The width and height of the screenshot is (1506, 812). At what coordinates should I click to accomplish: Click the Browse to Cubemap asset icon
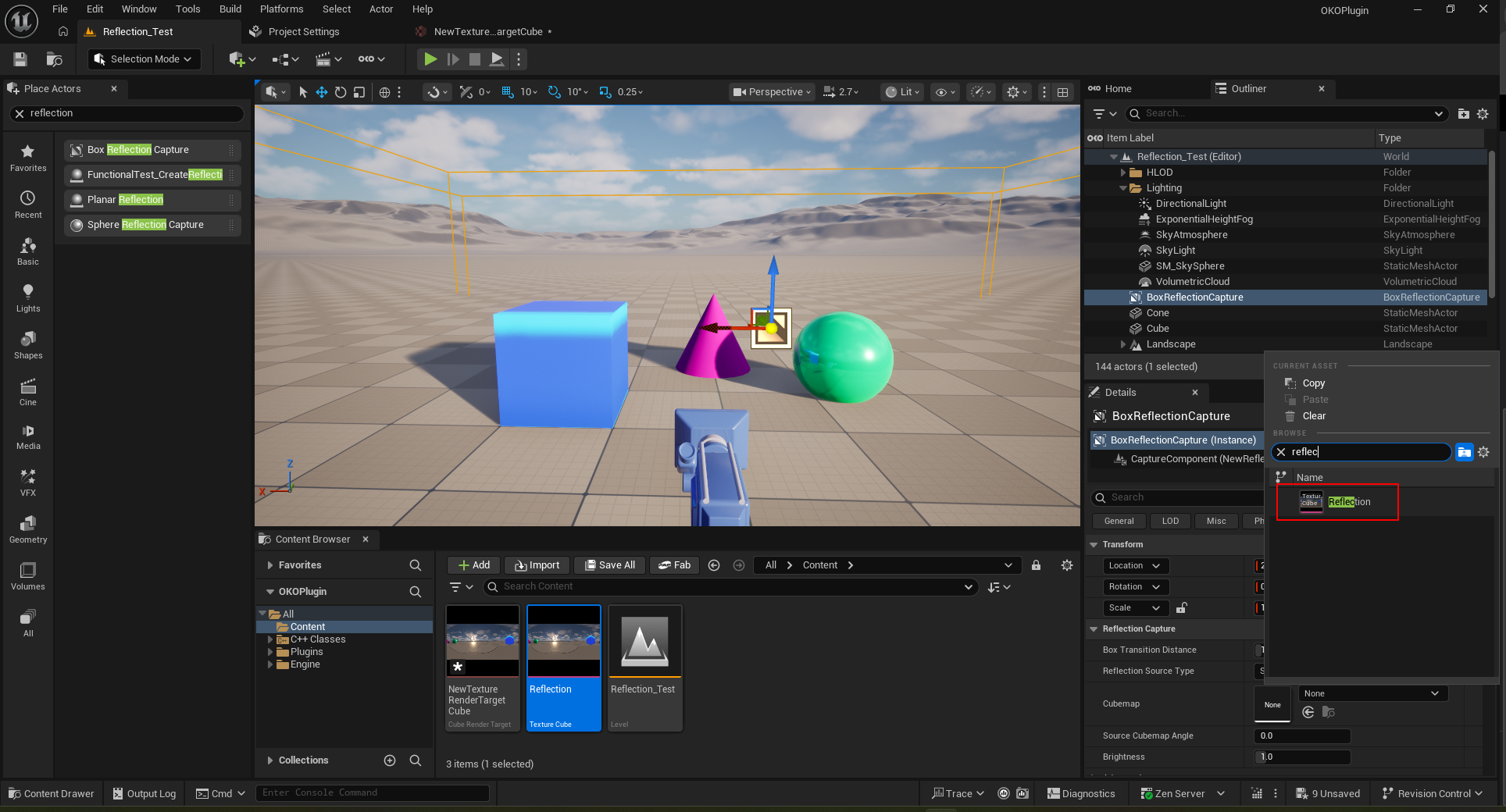(x=1328, y=712)
